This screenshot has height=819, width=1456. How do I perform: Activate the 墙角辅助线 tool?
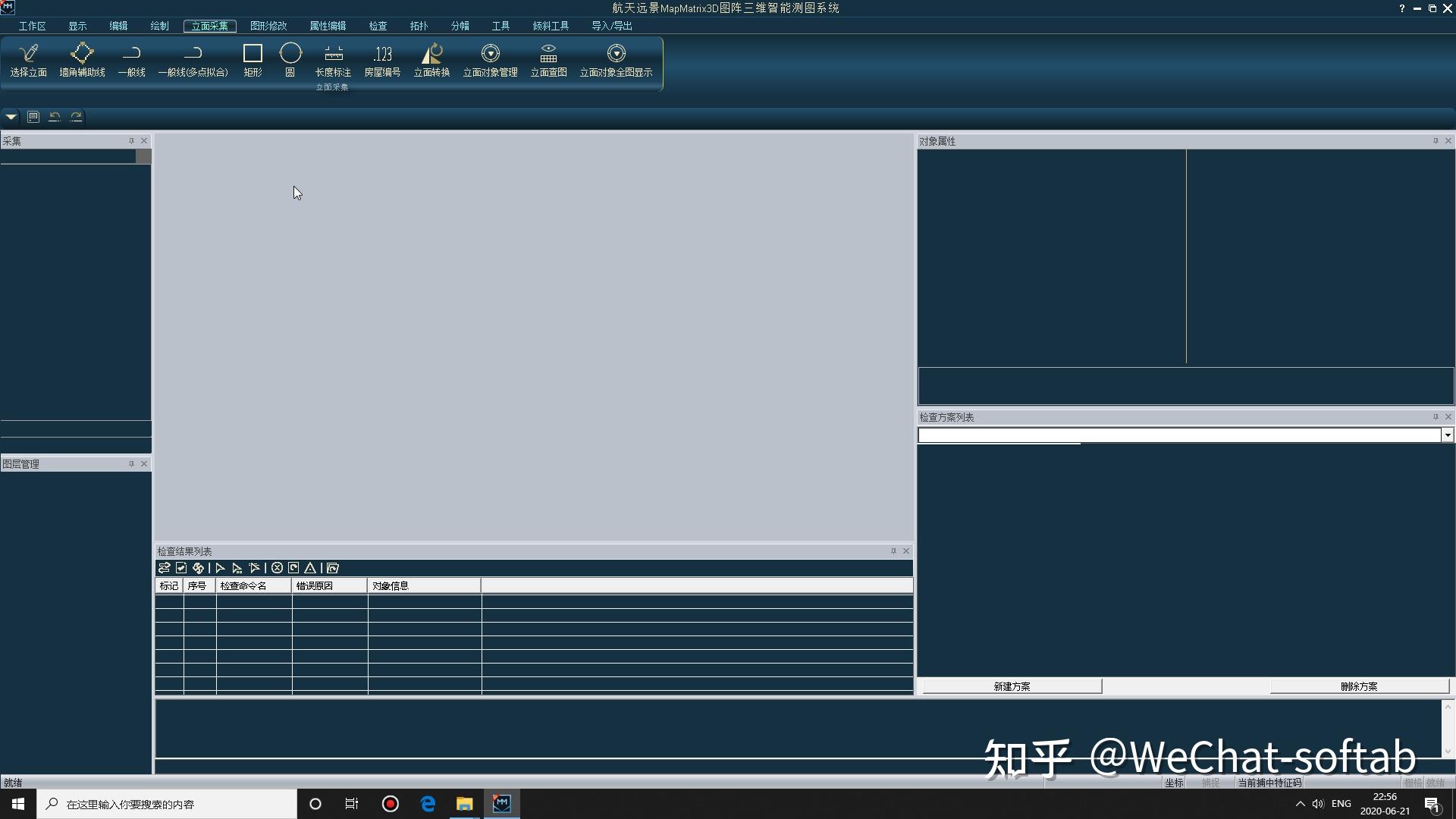click(82, 60)
